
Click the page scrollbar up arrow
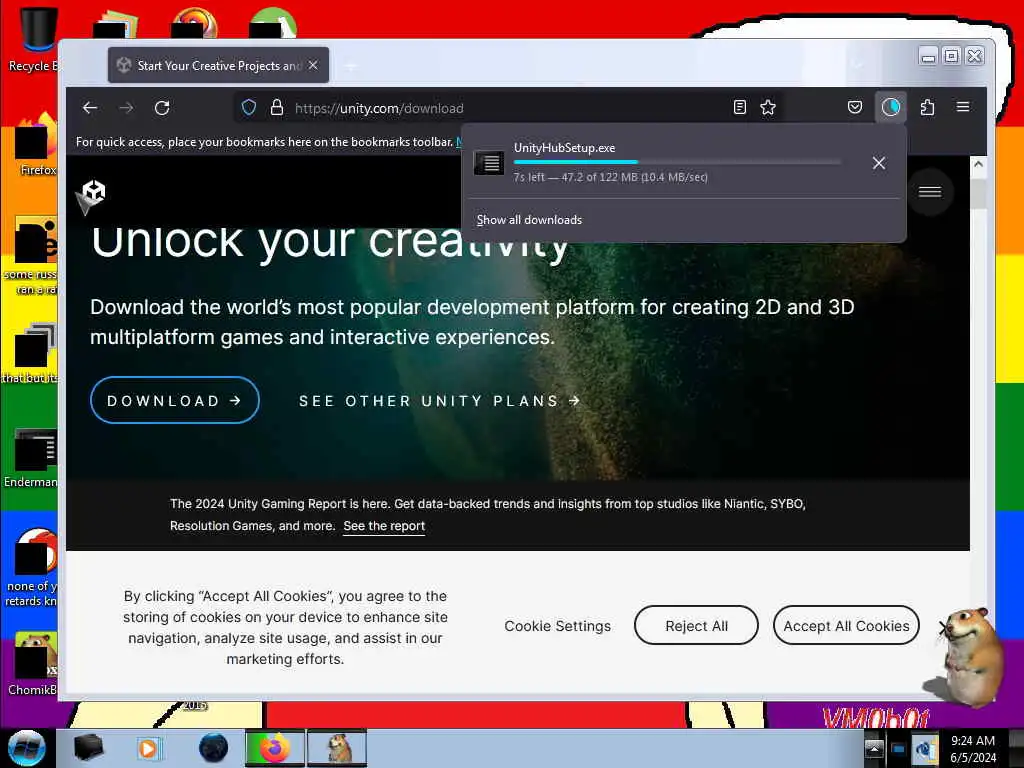click(978, 164)
